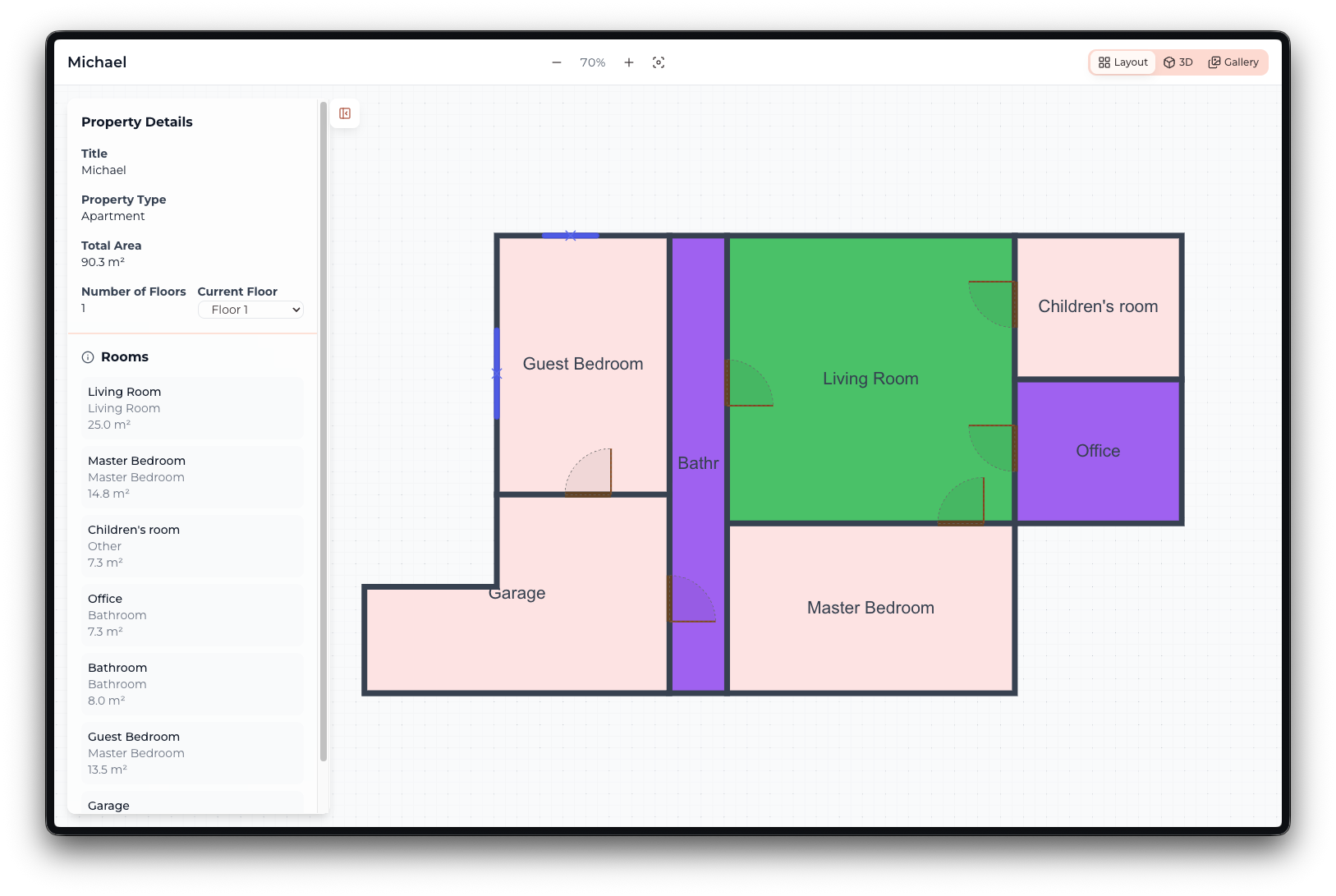This screenshot has width=1336, height=896.
Task: Select the fit-to-screen focus icon in toolbar
Action: point(659,62)
